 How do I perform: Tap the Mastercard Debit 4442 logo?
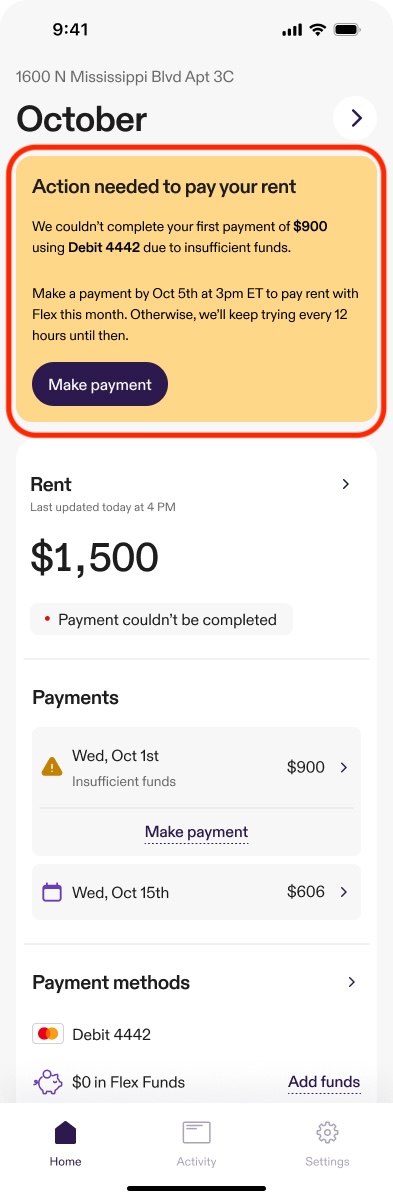[48, 1035]
